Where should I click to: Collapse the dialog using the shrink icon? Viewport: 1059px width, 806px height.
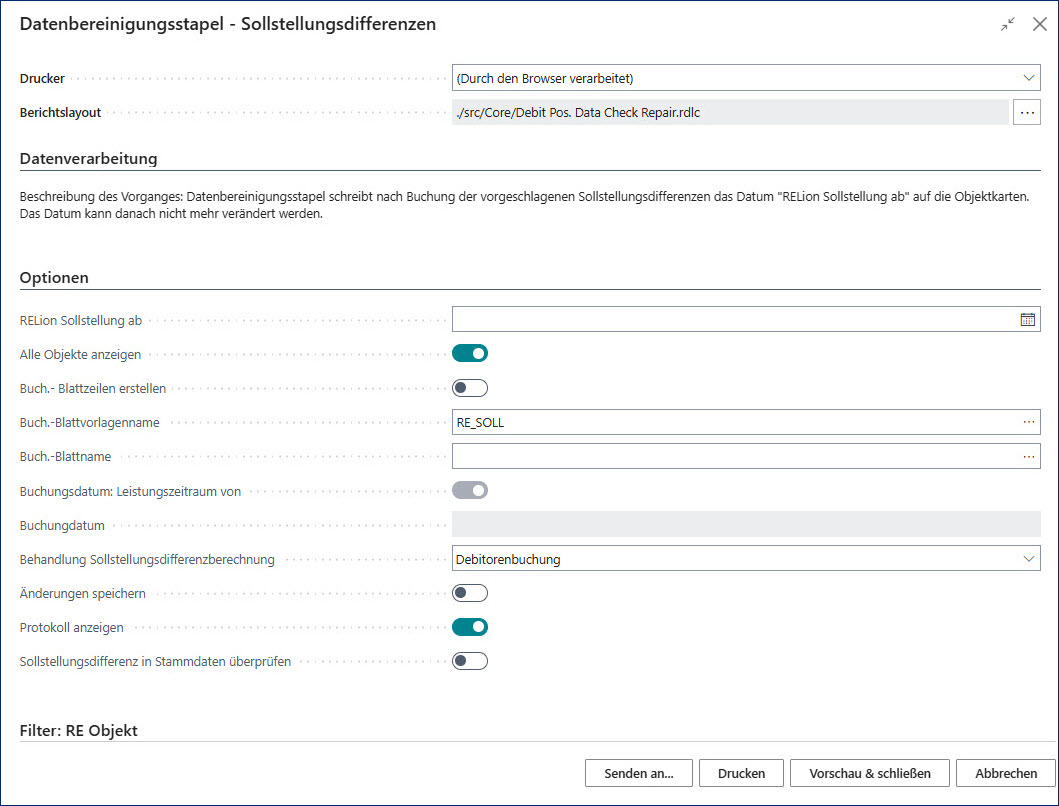click(x=1007, y=25)
